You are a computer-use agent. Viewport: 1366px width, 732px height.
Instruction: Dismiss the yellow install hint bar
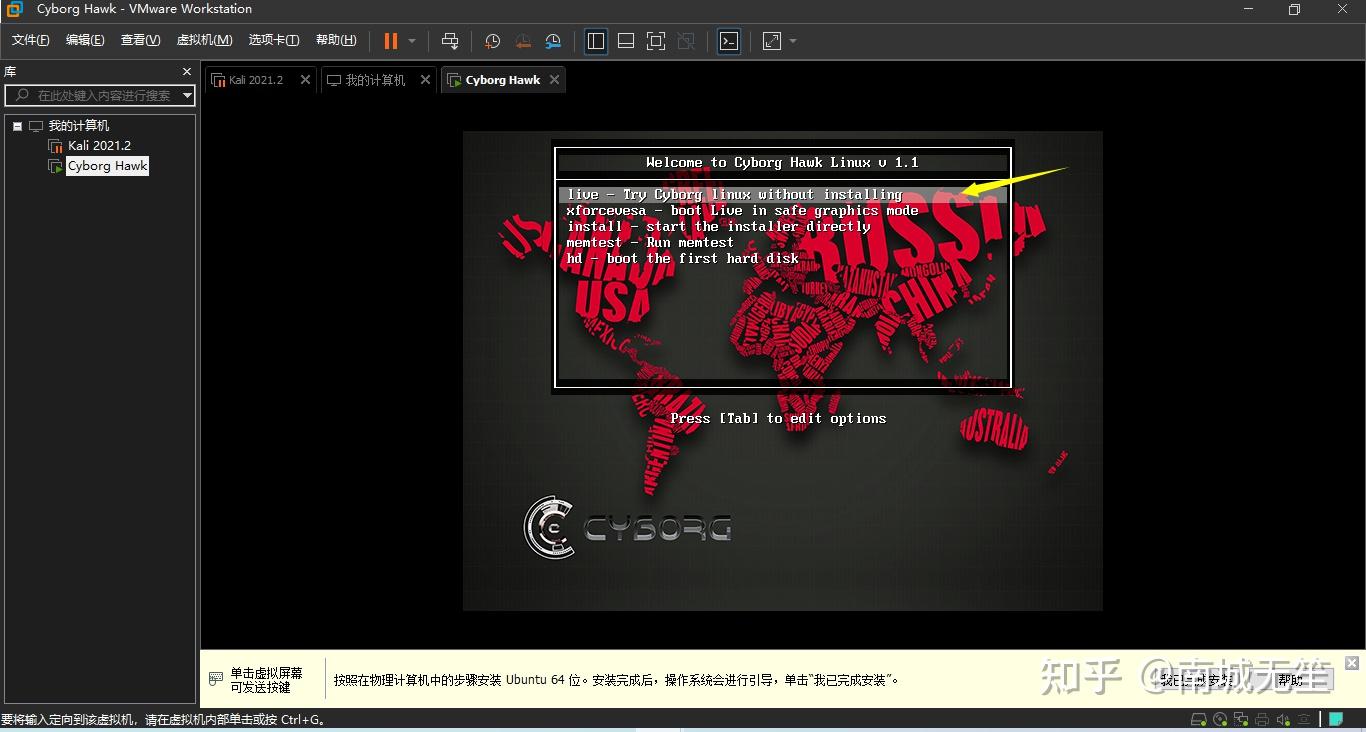[1352, 663]
